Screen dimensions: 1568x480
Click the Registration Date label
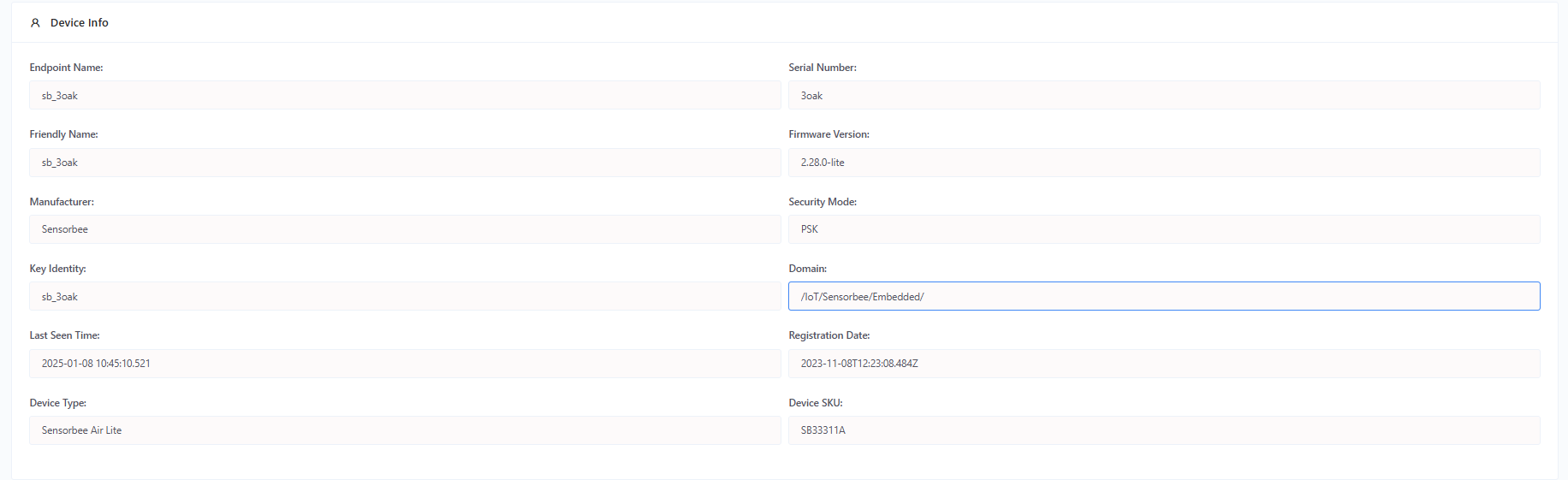pyautogui.click(x=829, y=335)
